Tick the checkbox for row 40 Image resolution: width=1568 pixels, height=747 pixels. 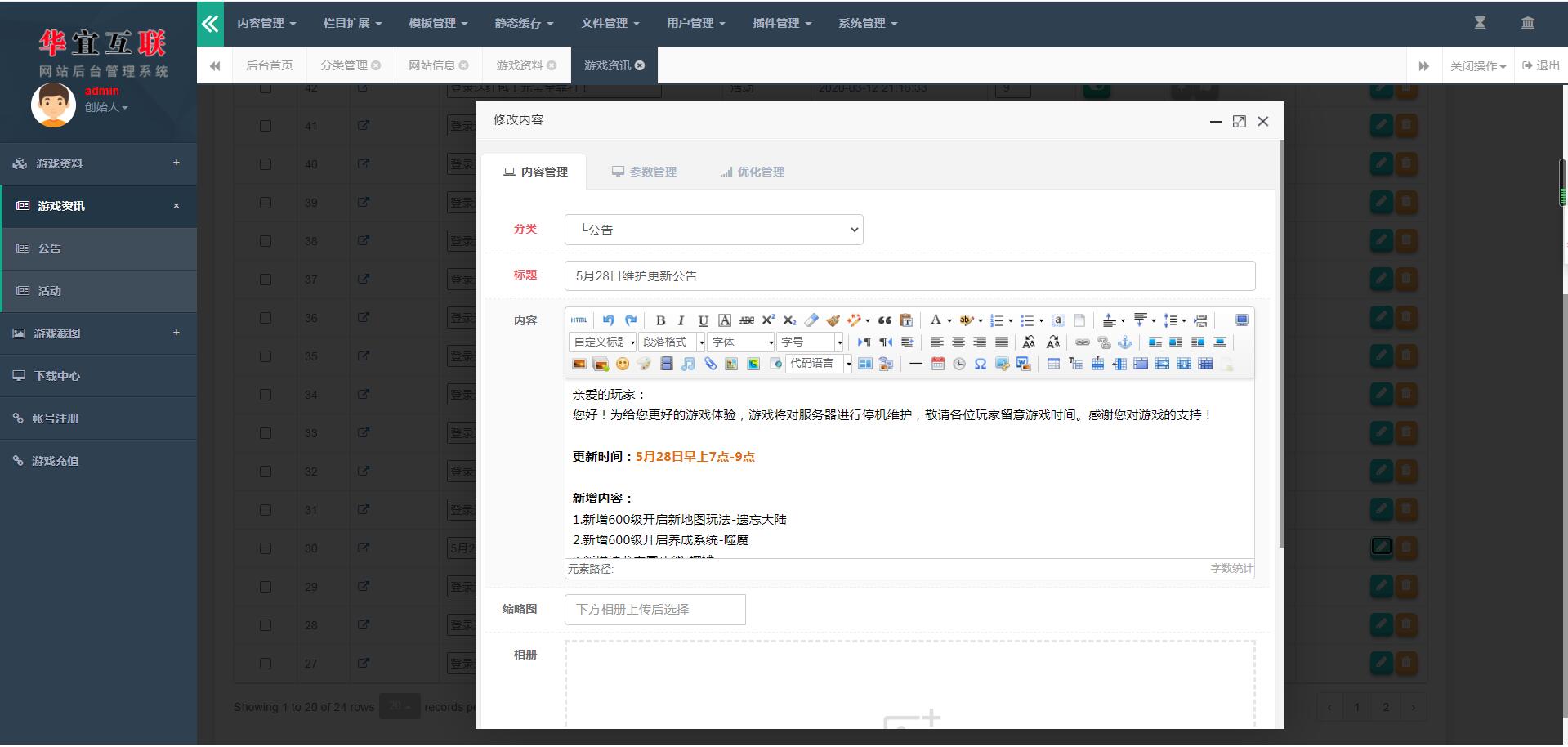pyautogui.click(x=266, y=164)
